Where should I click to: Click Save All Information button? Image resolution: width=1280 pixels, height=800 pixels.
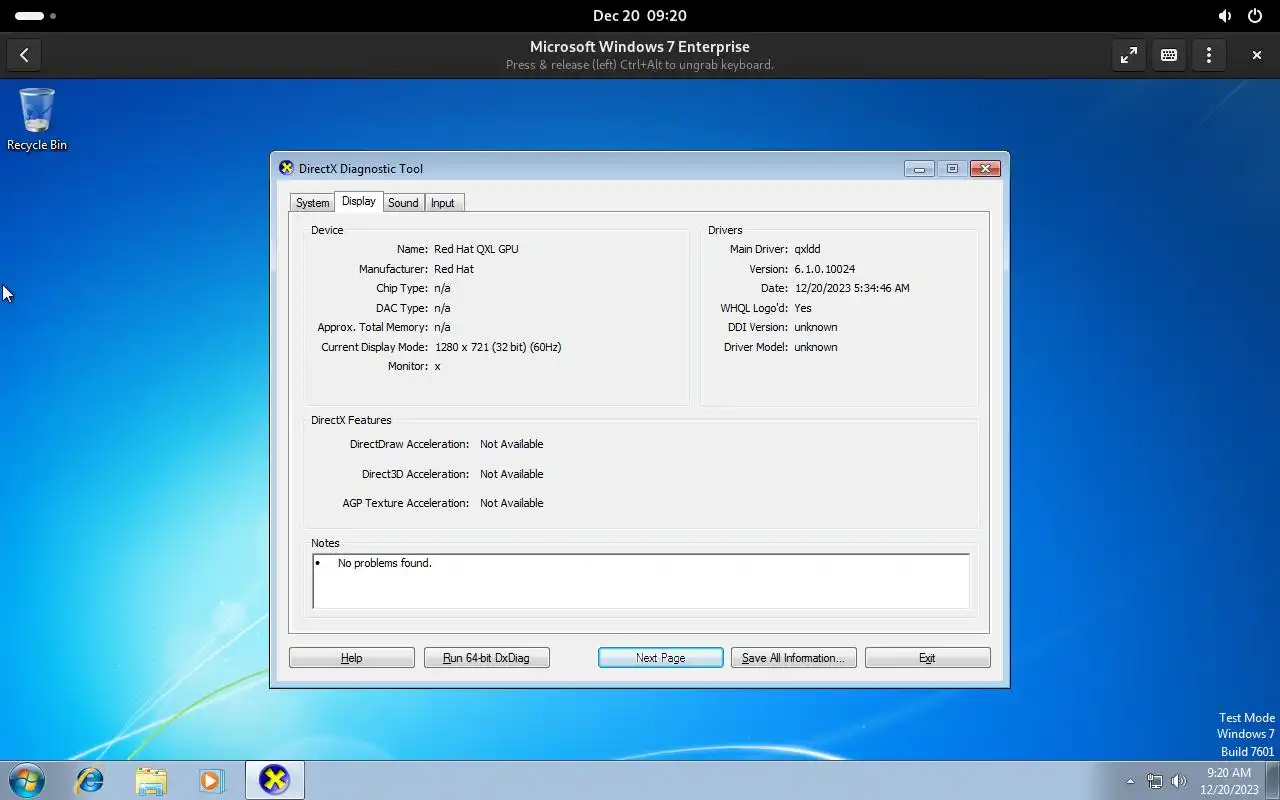[x=794, y=658]
